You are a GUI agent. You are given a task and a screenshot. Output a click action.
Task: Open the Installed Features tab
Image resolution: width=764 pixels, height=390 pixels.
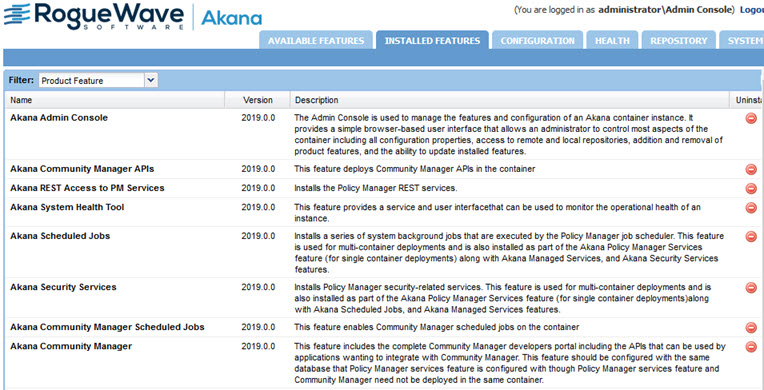pos(432,40)
